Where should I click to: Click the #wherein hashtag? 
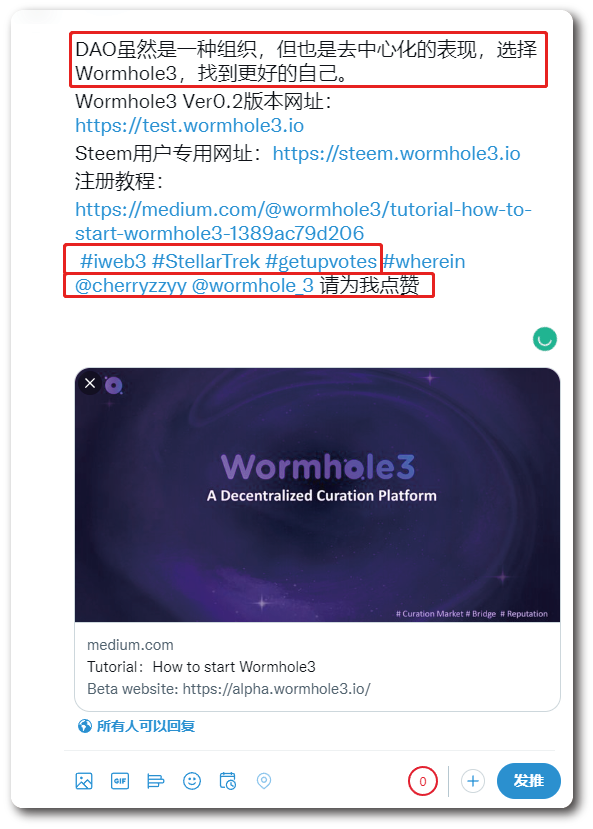pos(424,261)
